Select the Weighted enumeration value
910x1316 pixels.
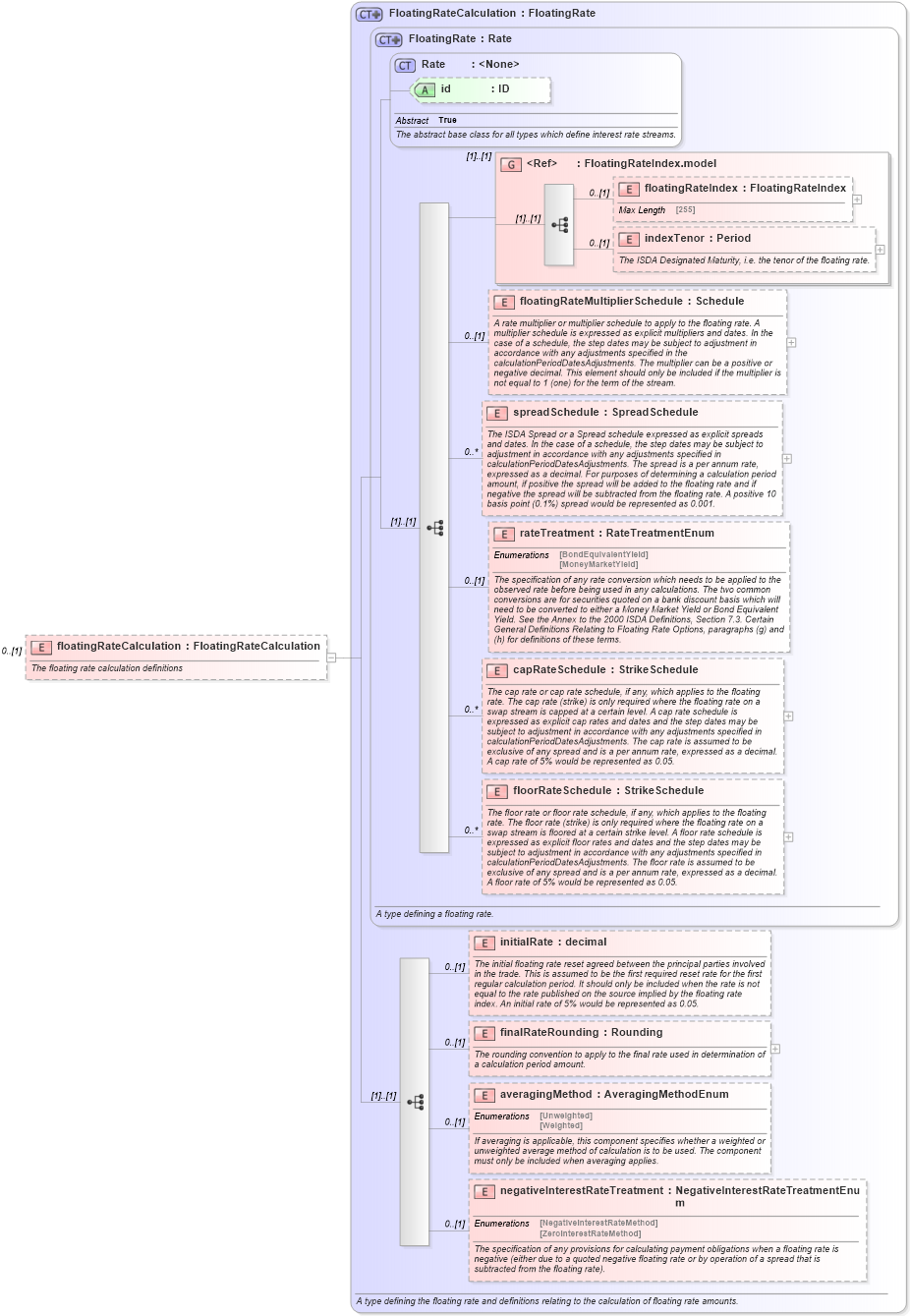click(561, 1126)
